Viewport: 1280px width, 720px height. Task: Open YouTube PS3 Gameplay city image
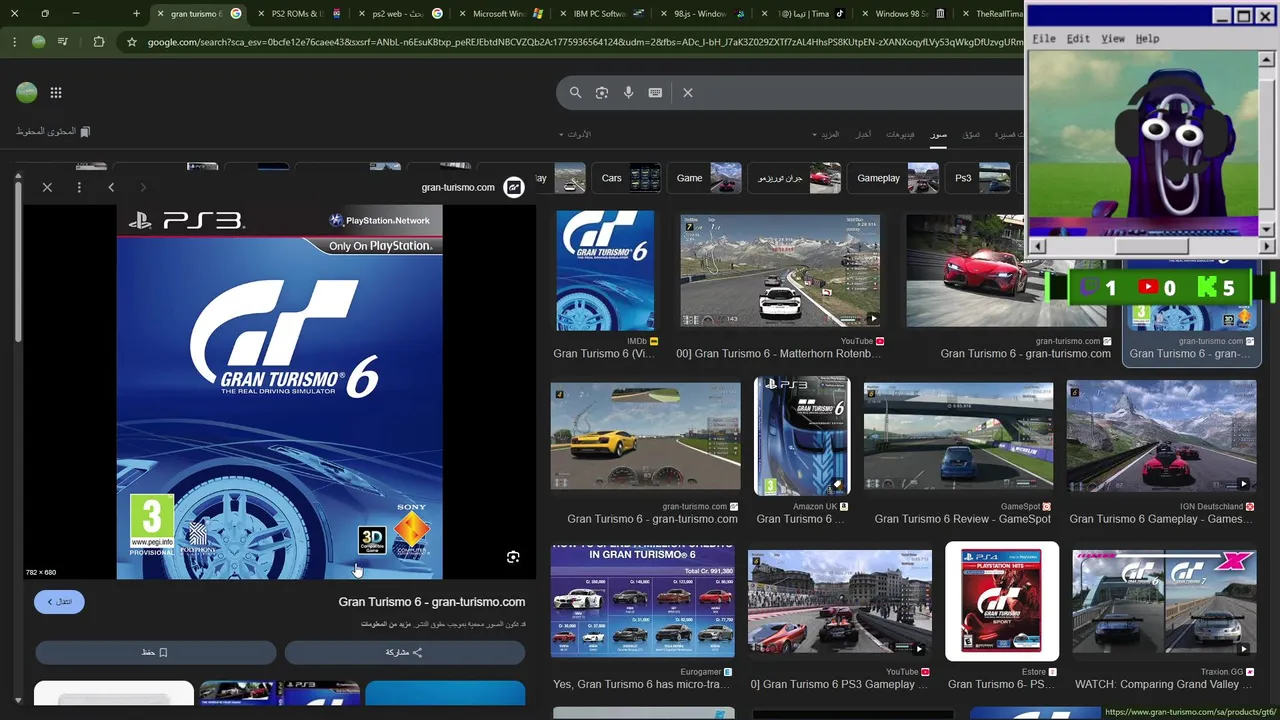click(x=839, y=602)
